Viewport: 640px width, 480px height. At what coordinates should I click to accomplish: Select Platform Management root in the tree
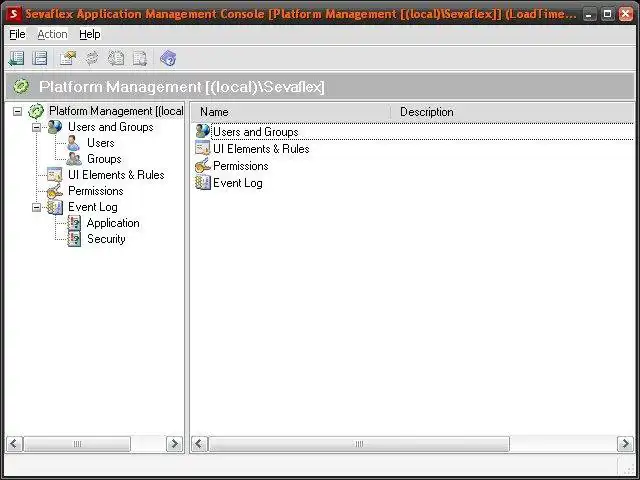point(116,111)
